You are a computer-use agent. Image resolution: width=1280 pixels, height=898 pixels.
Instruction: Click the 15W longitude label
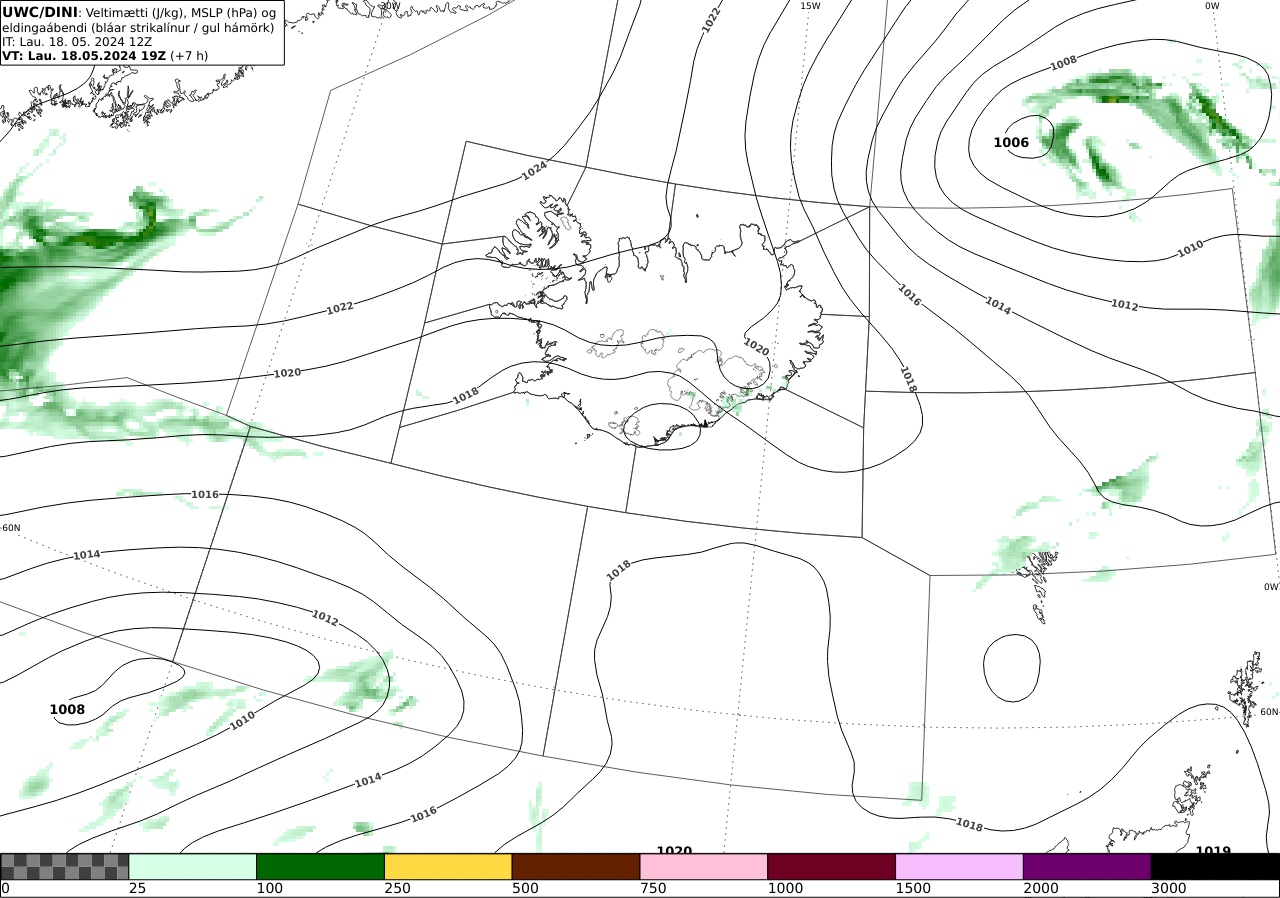click(810, 6)
